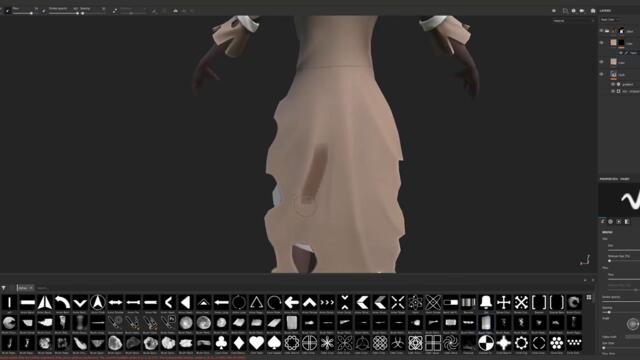The image size is (640, 360).
Task: Click the top-left brush size slider
Action: tap(24, 13)
